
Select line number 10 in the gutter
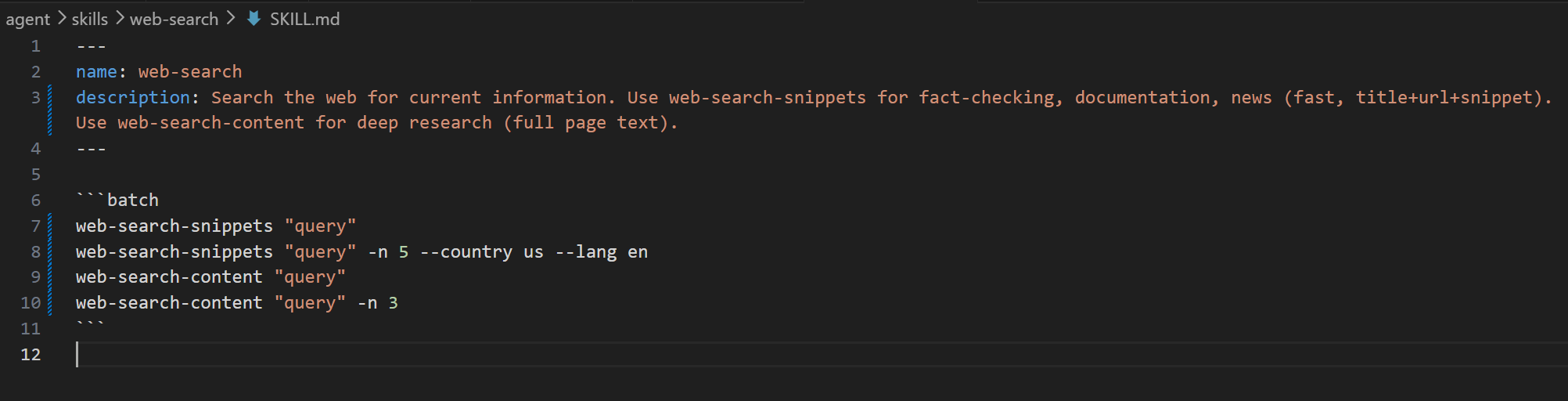(x=31, y=303)
